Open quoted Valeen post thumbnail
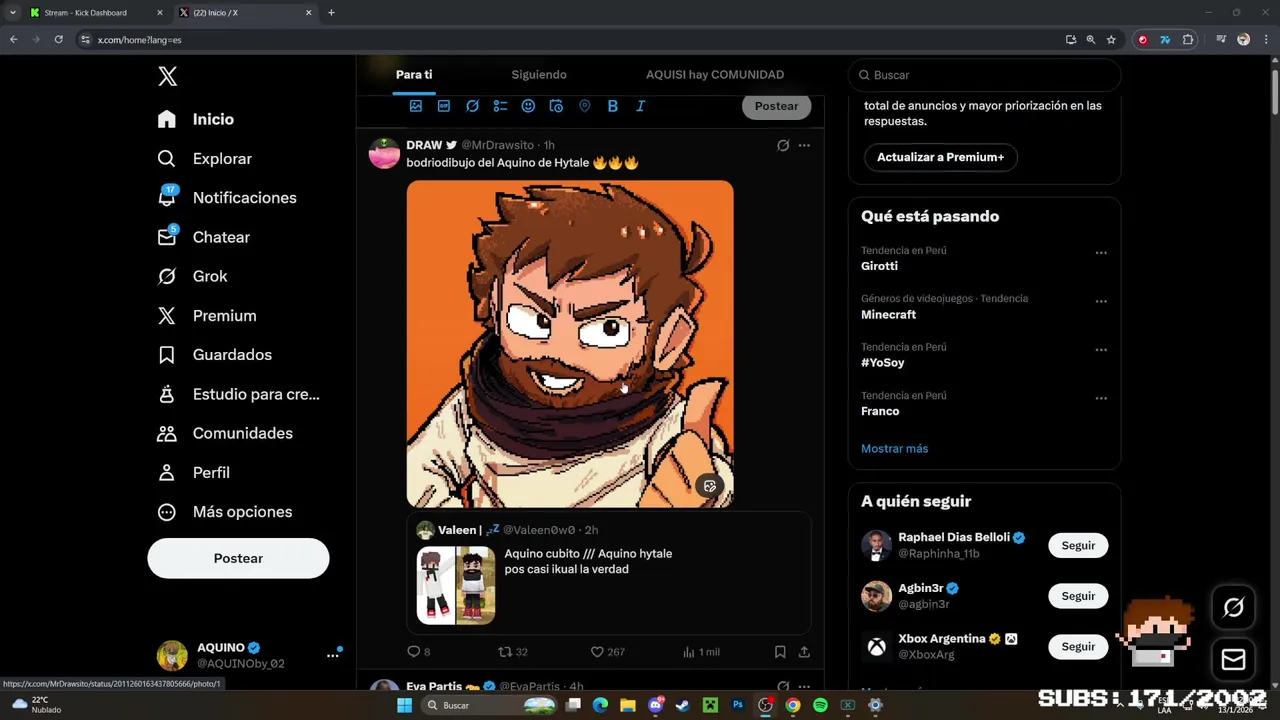Screen dimensions: 1280x720 [x=456, y=585]
